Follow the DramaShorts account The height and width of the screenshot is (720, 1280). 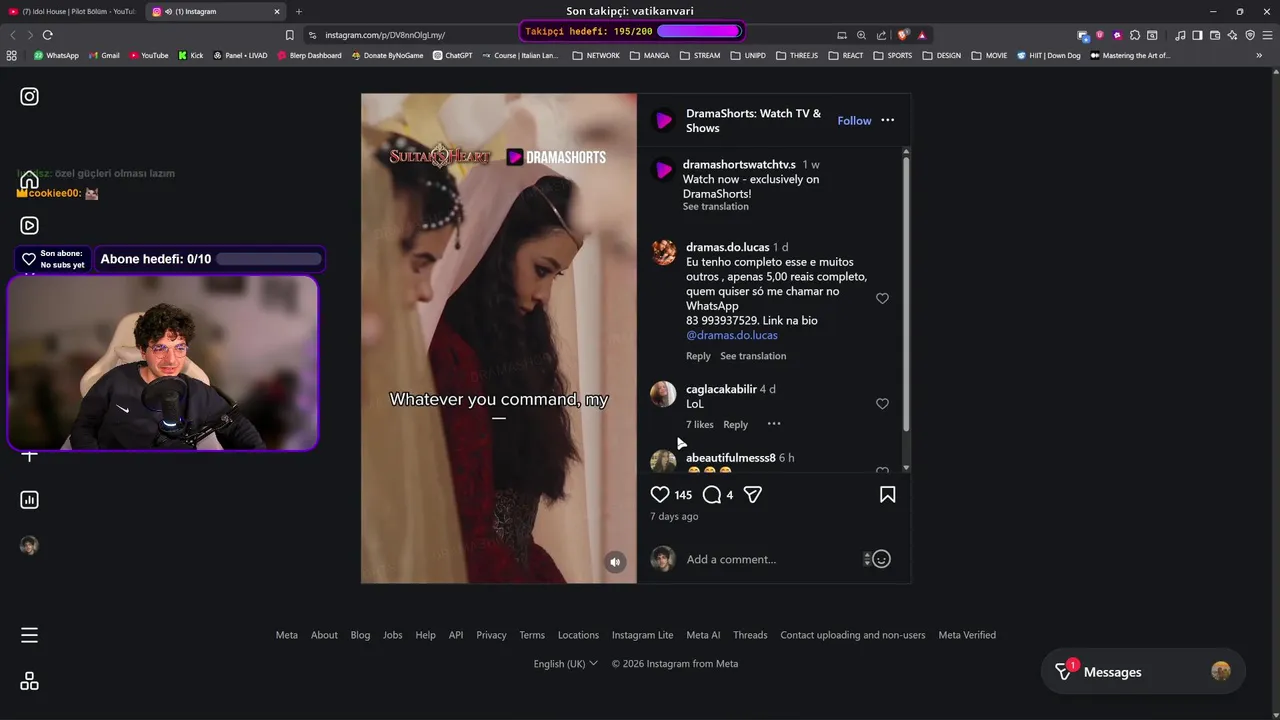854,121
